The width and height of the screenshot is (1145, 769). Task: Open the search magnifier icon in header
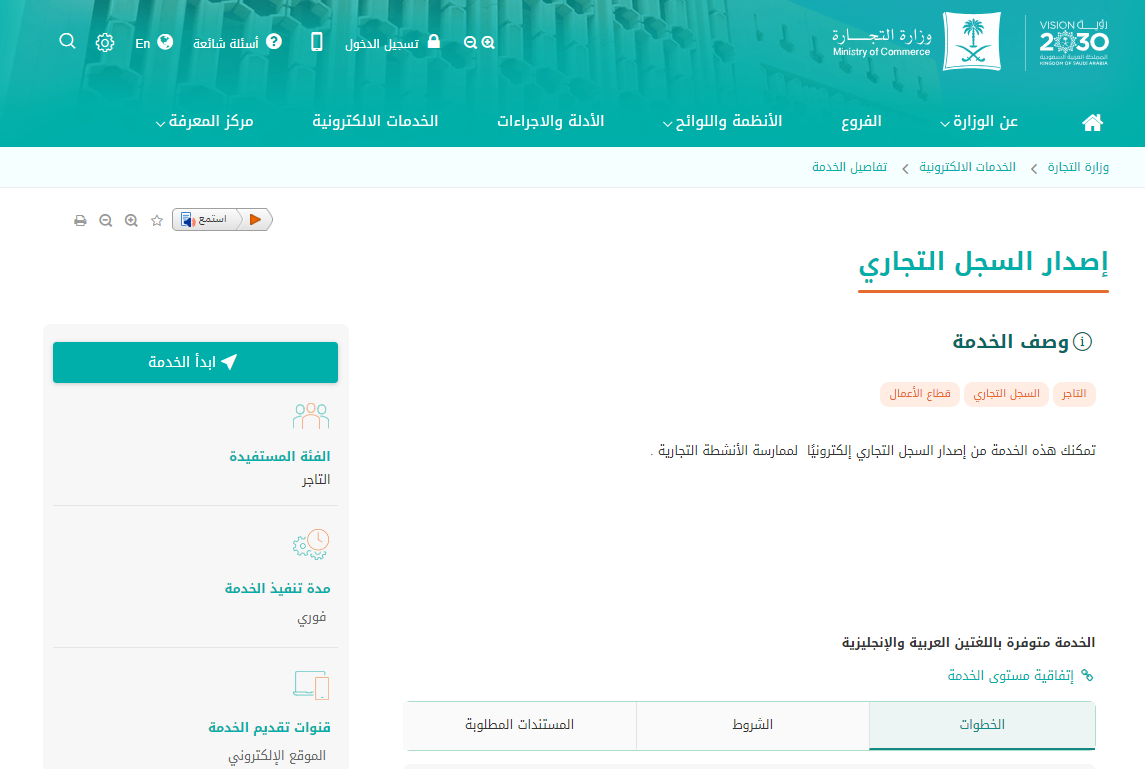(67, 41)
